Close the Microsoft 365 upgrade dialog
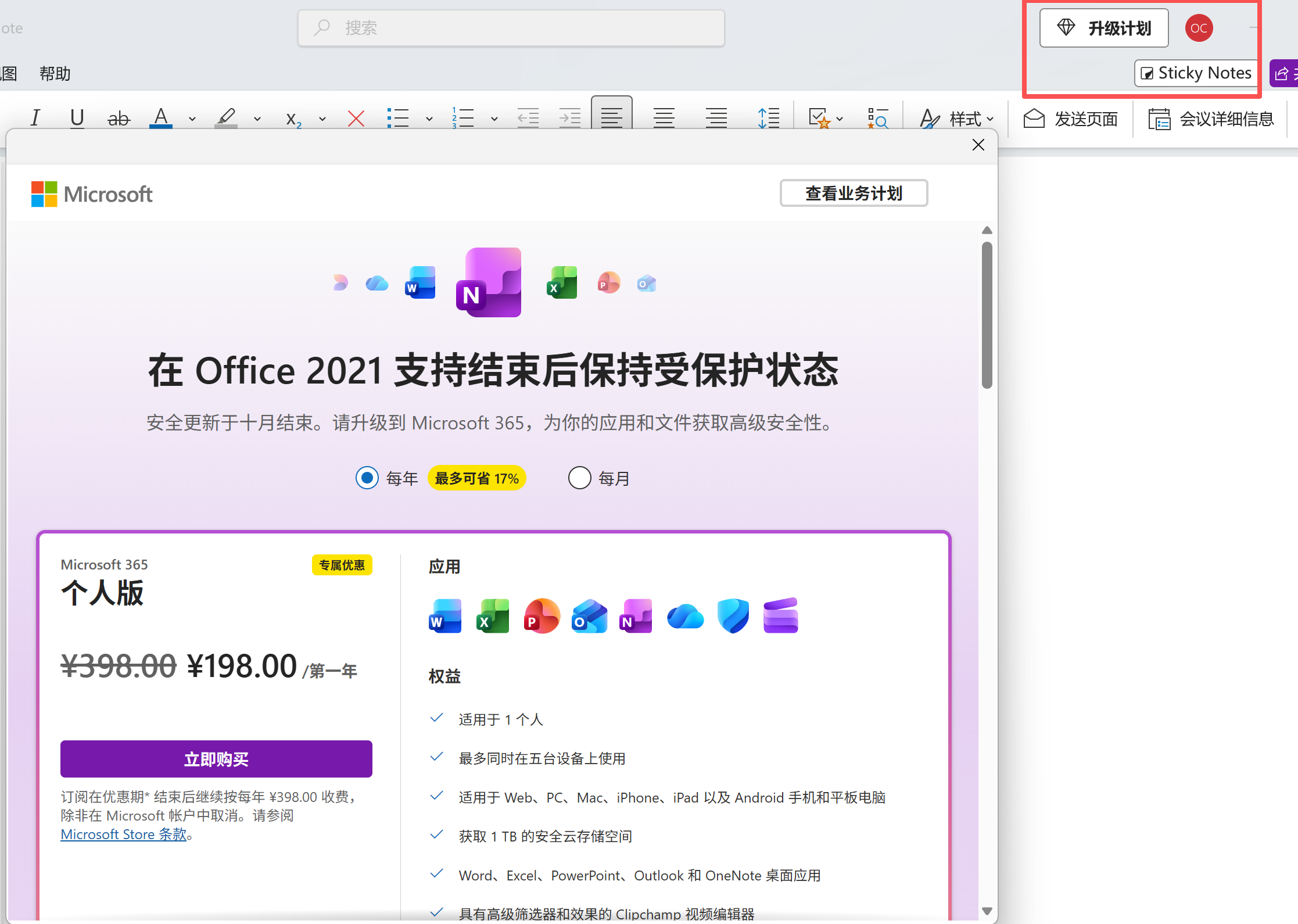 point(978,145)
